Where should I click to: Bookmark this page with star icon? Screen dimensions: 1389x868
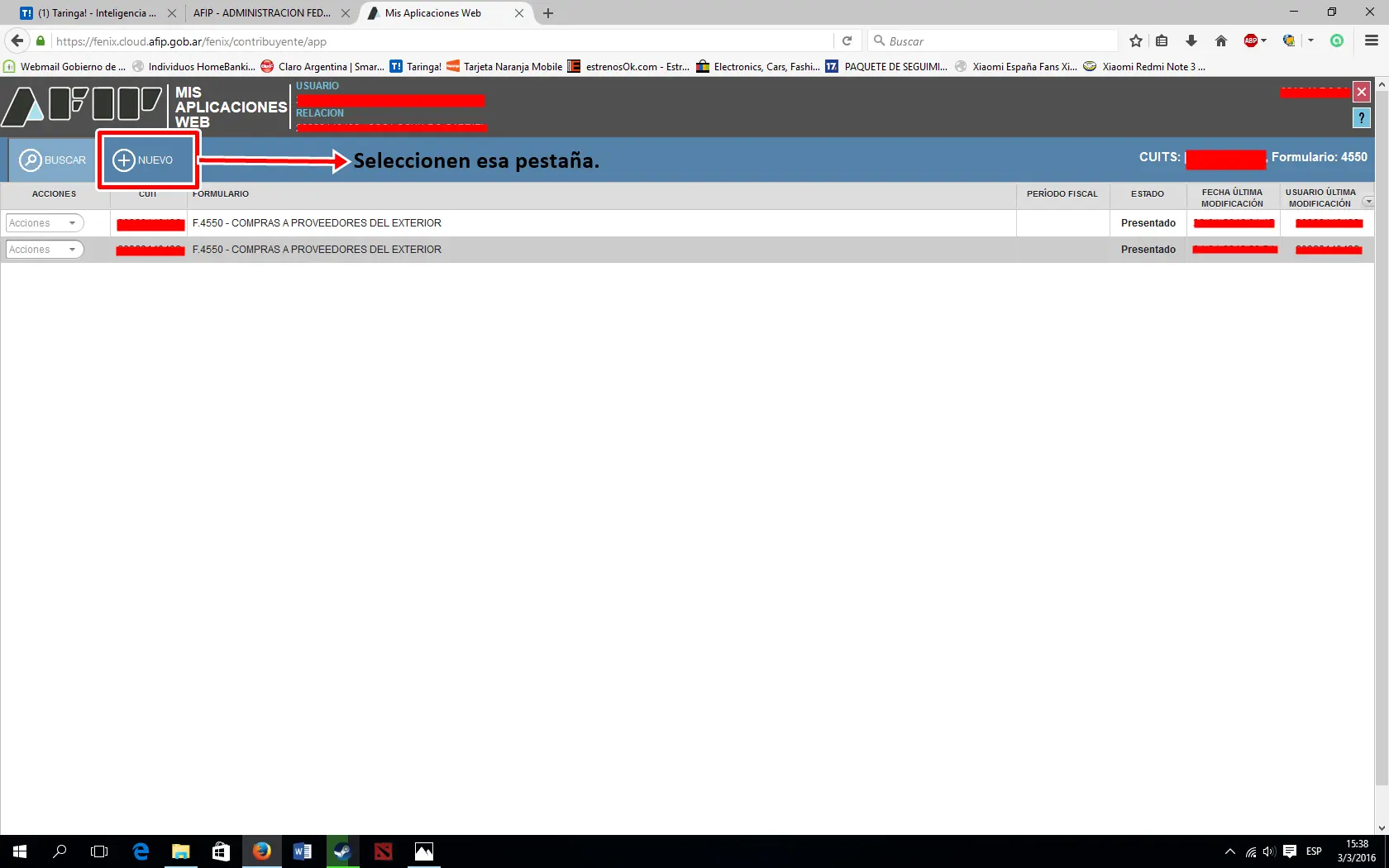click(x=1136, y=41)
